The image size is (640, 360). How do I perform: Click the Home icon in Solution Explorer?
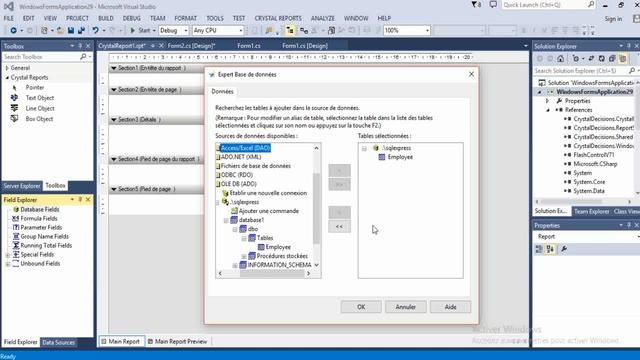click(560, 59)
